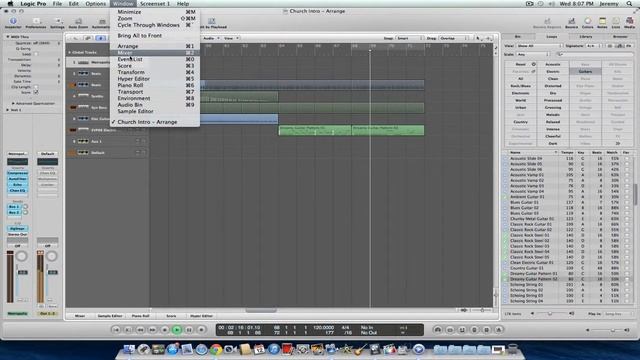Toggle the Clip Length checkbox
The width and height of the screenshot is (640, 360).
point(36,87)
